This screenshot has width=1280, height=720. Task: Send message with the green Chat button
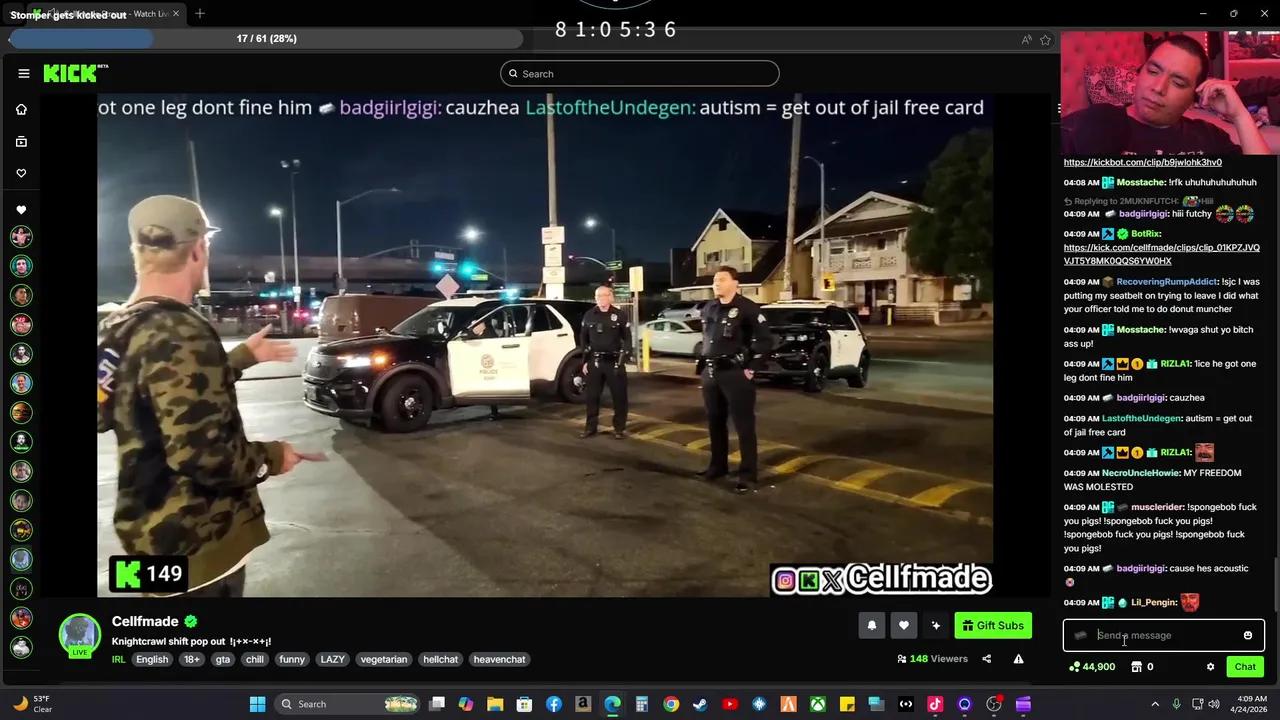tap(1245, 667)
